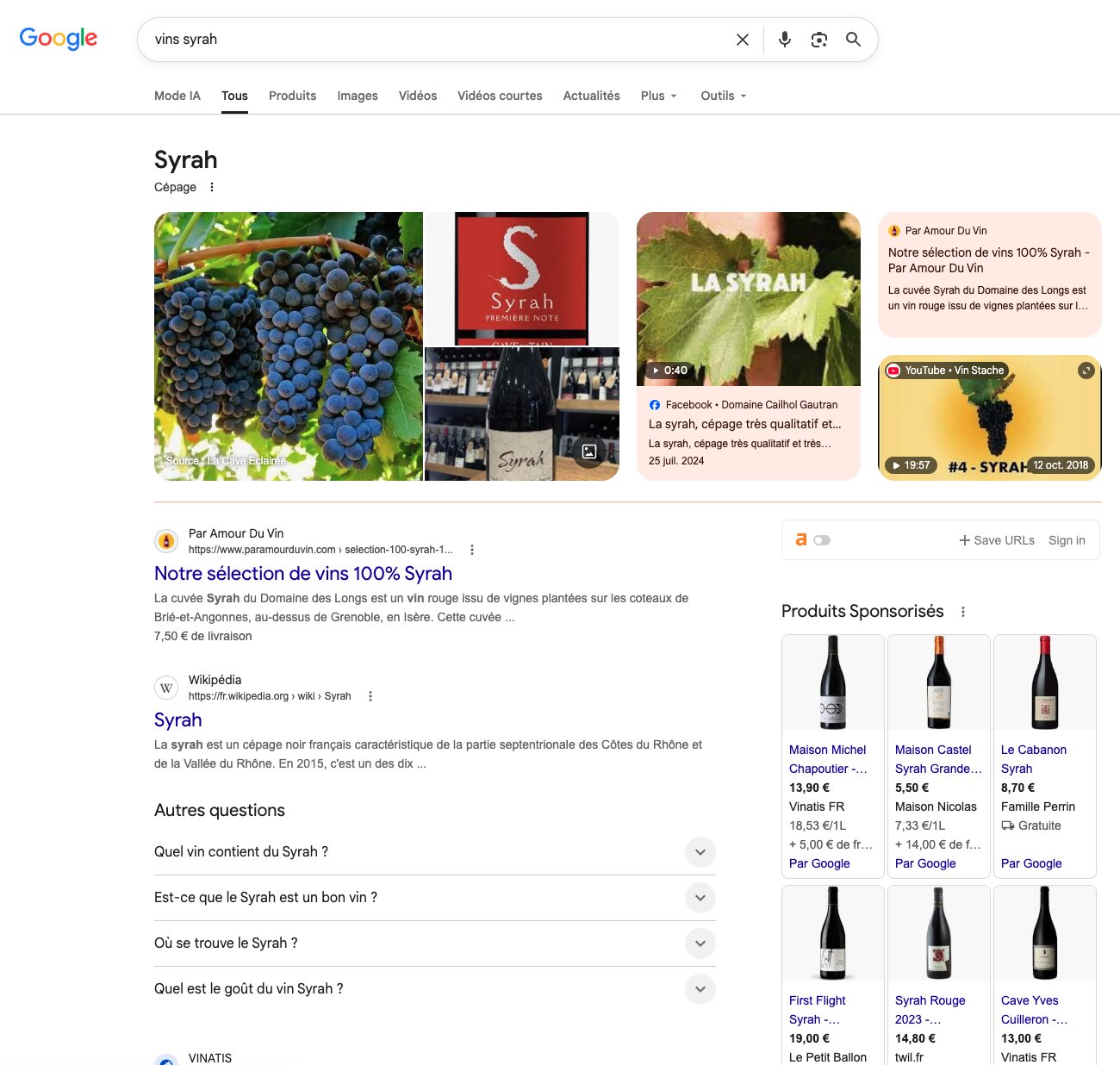Open Maison Castel Syrah Grande product link

click(938, 759)
